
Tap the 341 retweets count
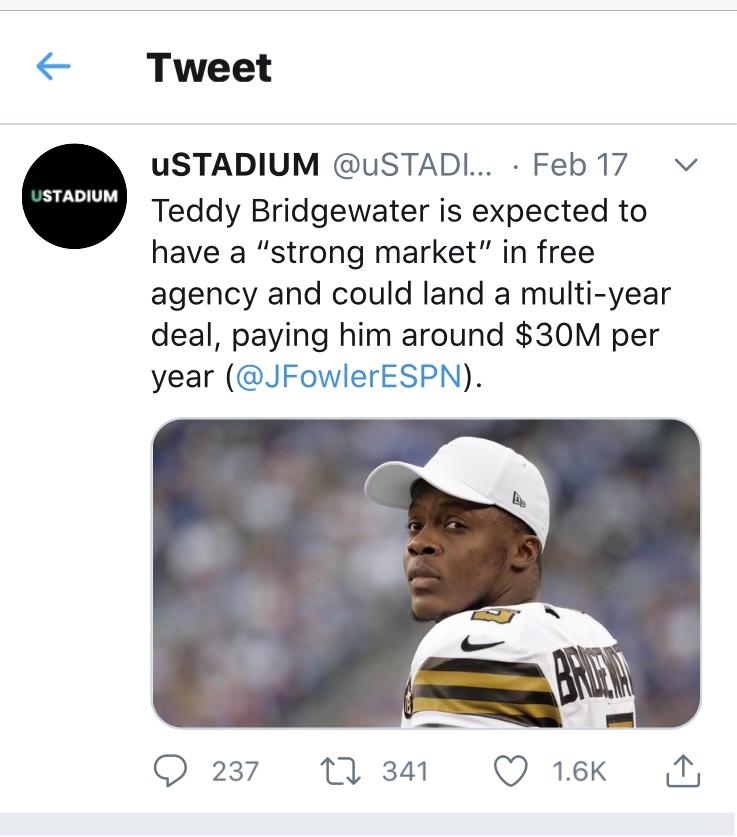click(x=406, y=771)
